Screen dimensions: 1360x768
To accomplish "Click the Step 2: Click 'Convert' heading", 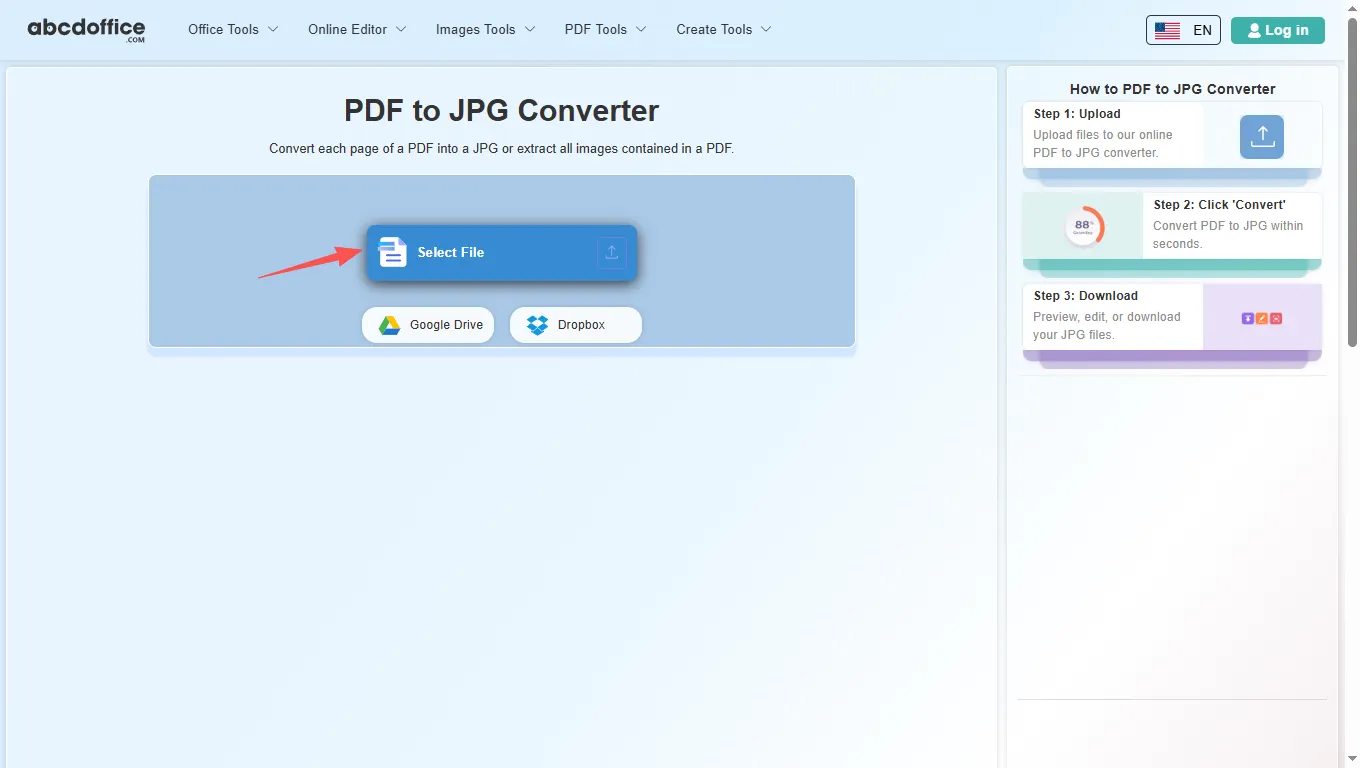I will (1220, 205).
